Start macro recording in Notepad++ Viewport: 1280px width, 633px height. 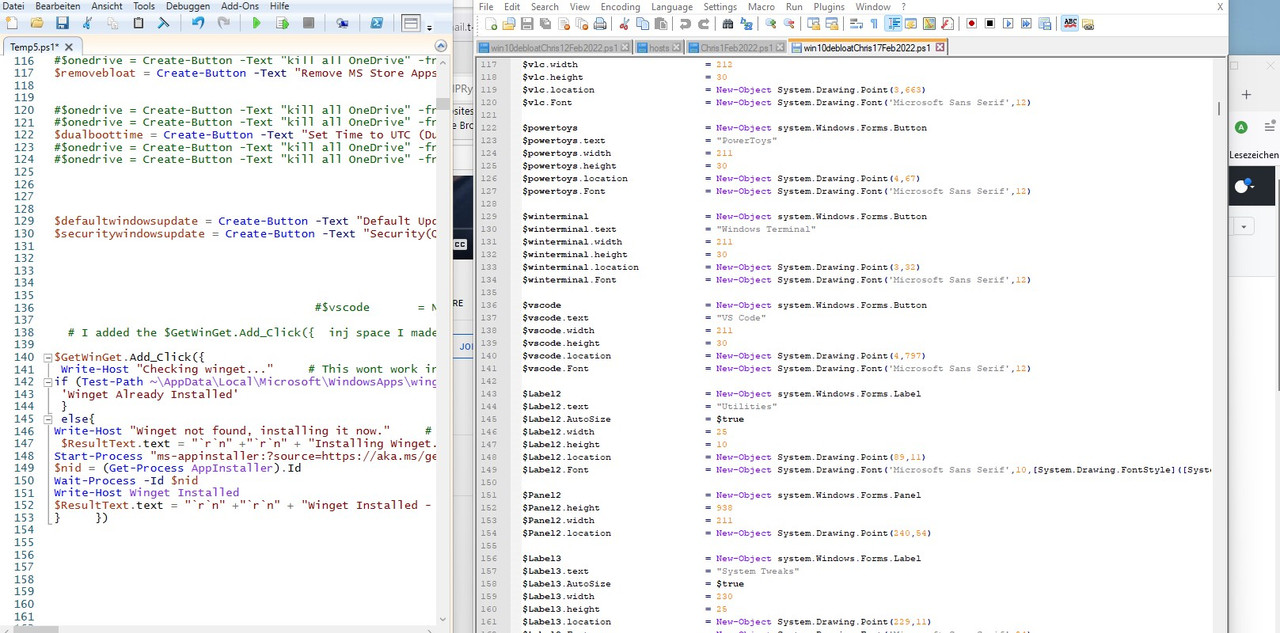972,23
